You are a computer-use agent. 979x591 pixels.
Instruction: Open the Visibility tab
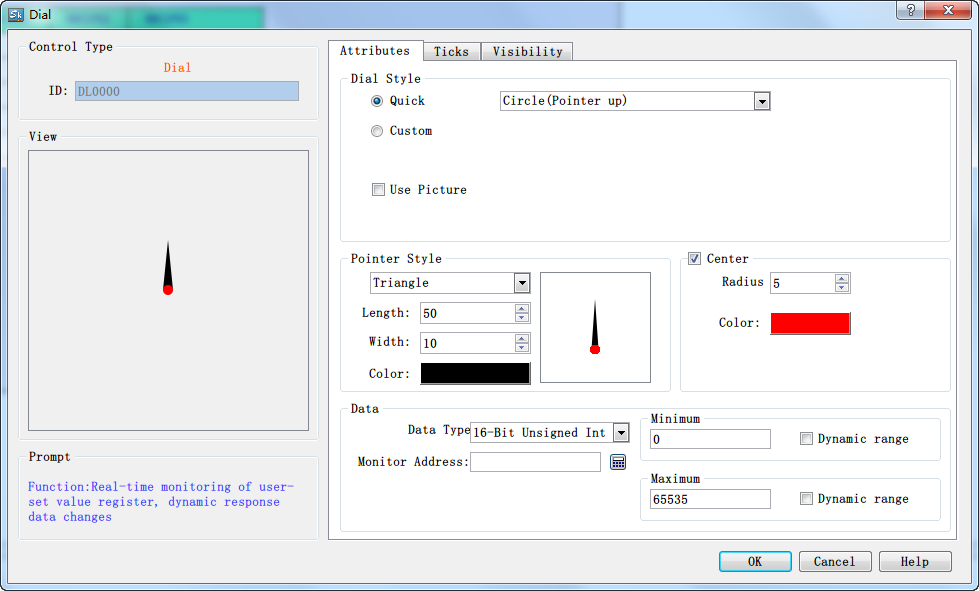[527, 52]
